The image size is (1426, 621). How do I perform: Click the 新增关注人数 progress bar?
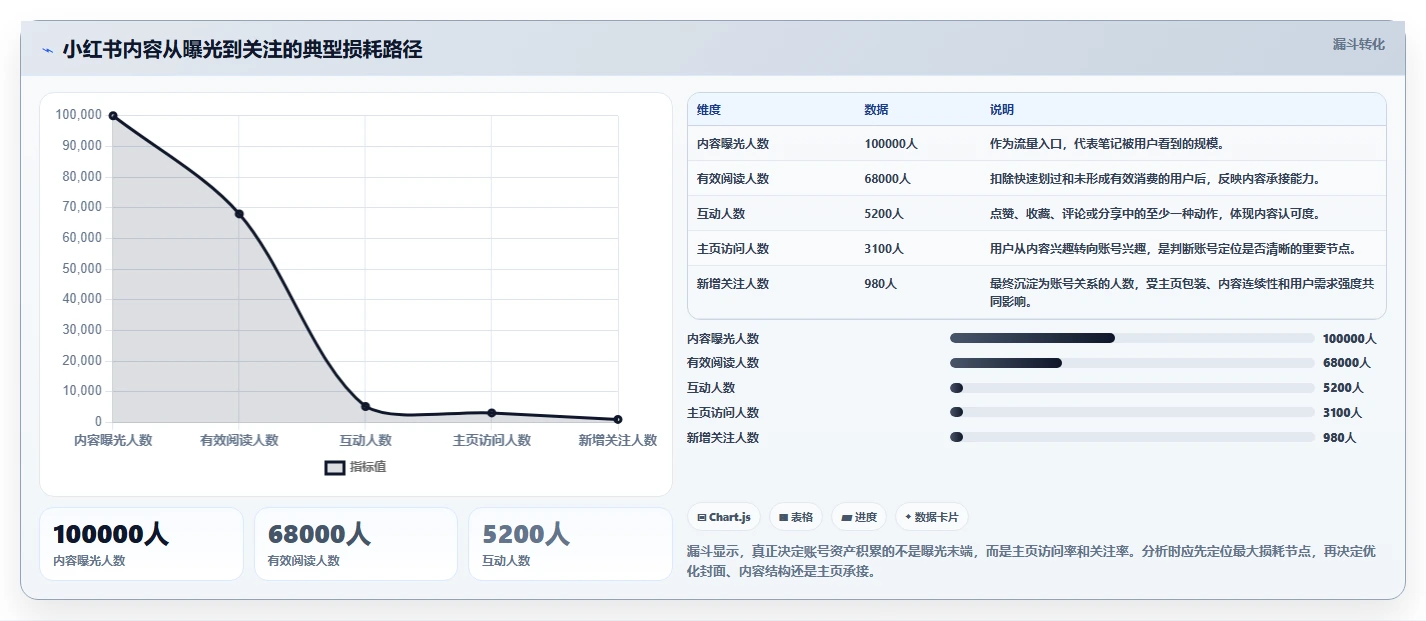click(1132, 437)
